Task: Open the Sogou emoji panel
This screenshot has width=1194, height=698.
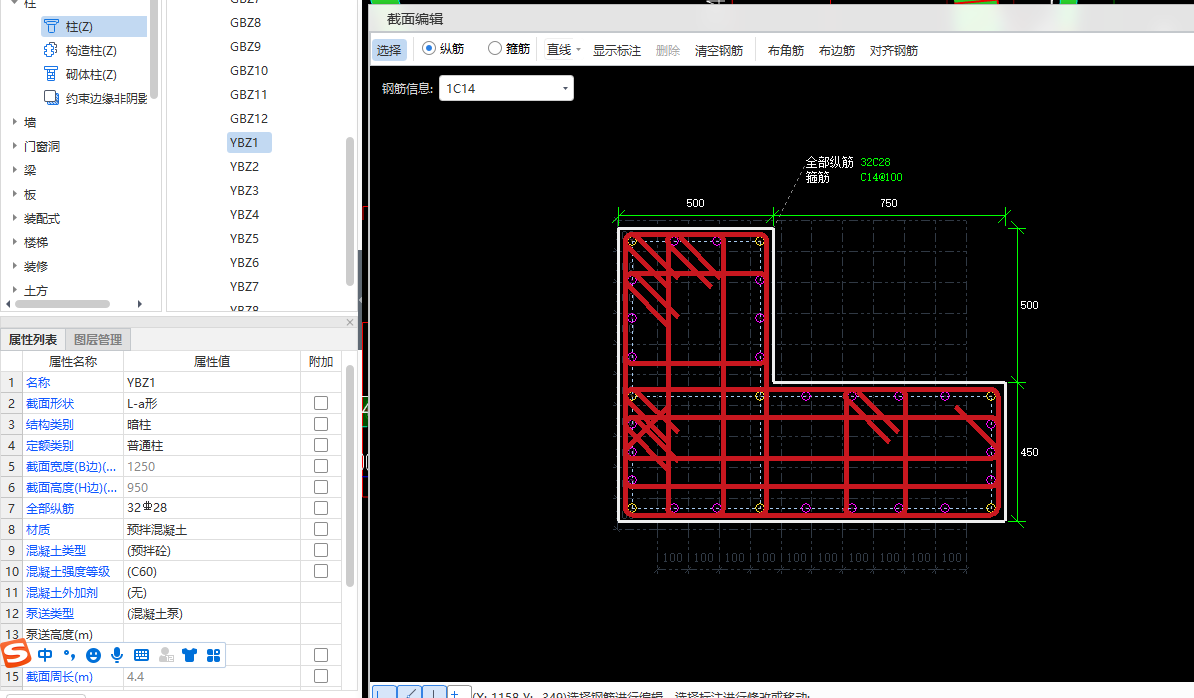Action: 93,655
